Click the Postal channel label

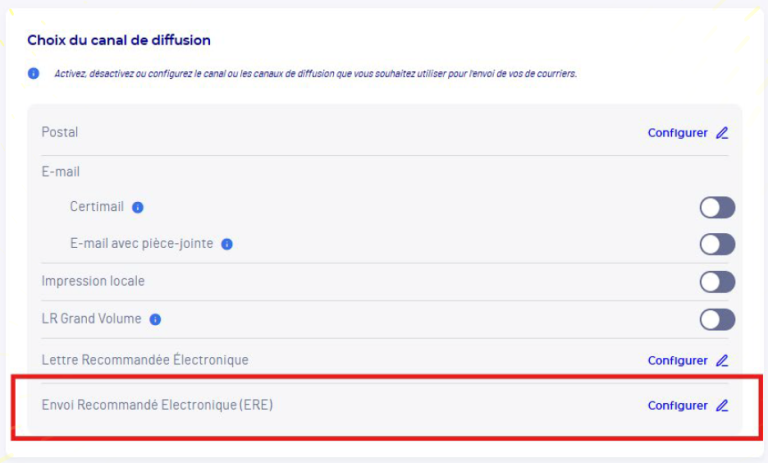(59, 132)
